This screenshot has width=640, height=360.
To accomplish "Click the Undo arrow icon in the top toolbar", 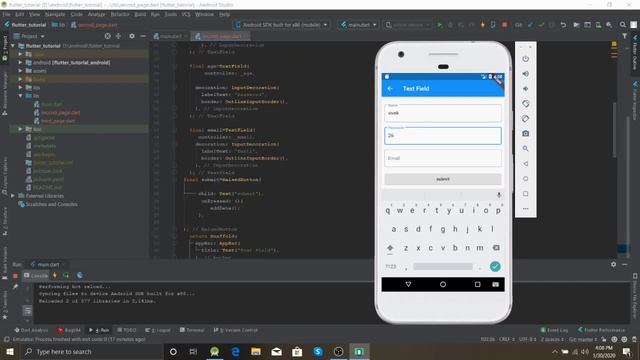I will 563,25.
